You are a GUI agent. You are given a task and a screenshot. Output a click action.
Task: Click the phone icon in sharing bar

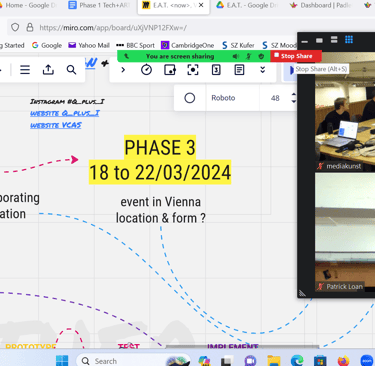click(x=126, y=56)
